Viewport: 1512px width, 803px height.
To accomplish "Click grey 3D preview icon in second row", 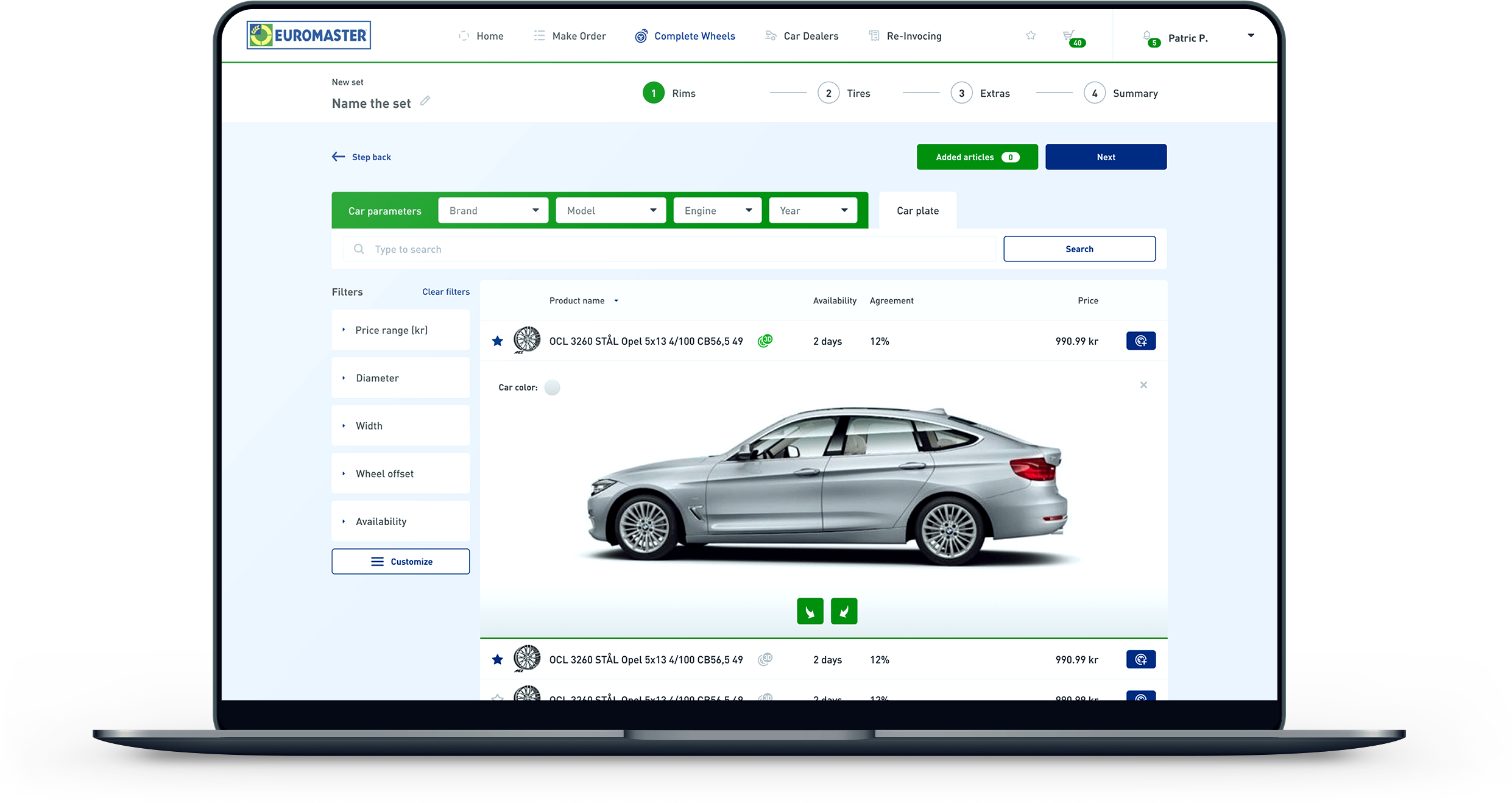I will [x=765, y=659].
